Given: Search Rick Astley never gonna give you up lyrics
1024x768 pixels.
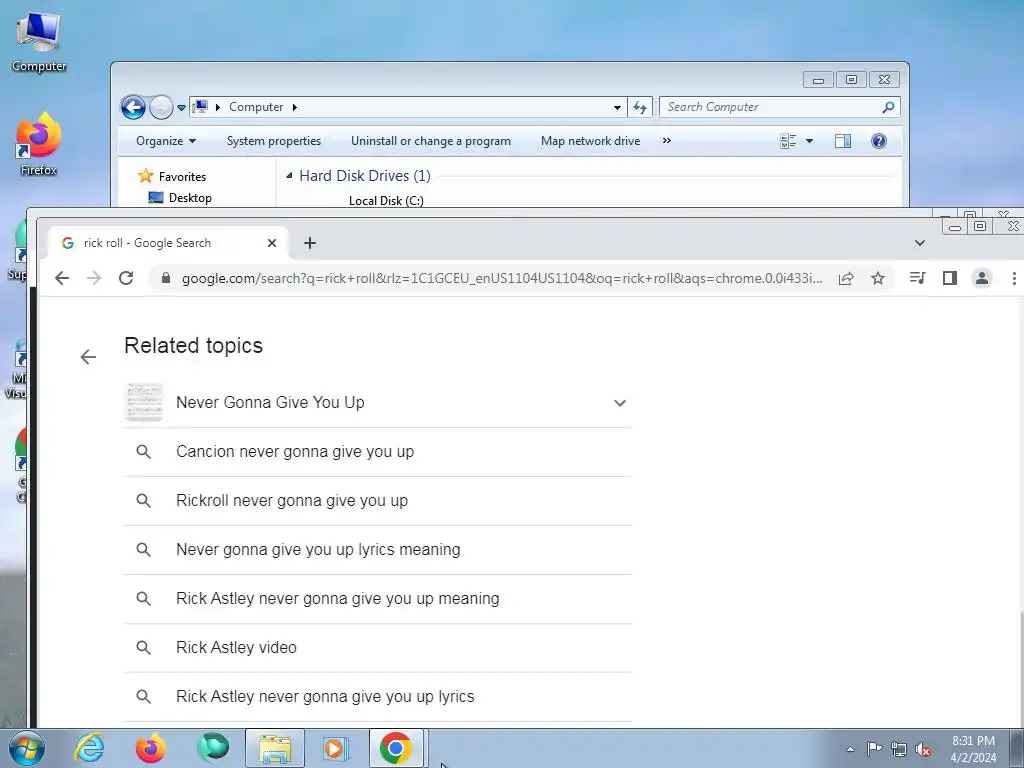Looking at the screenshot, I should (377, 697).
